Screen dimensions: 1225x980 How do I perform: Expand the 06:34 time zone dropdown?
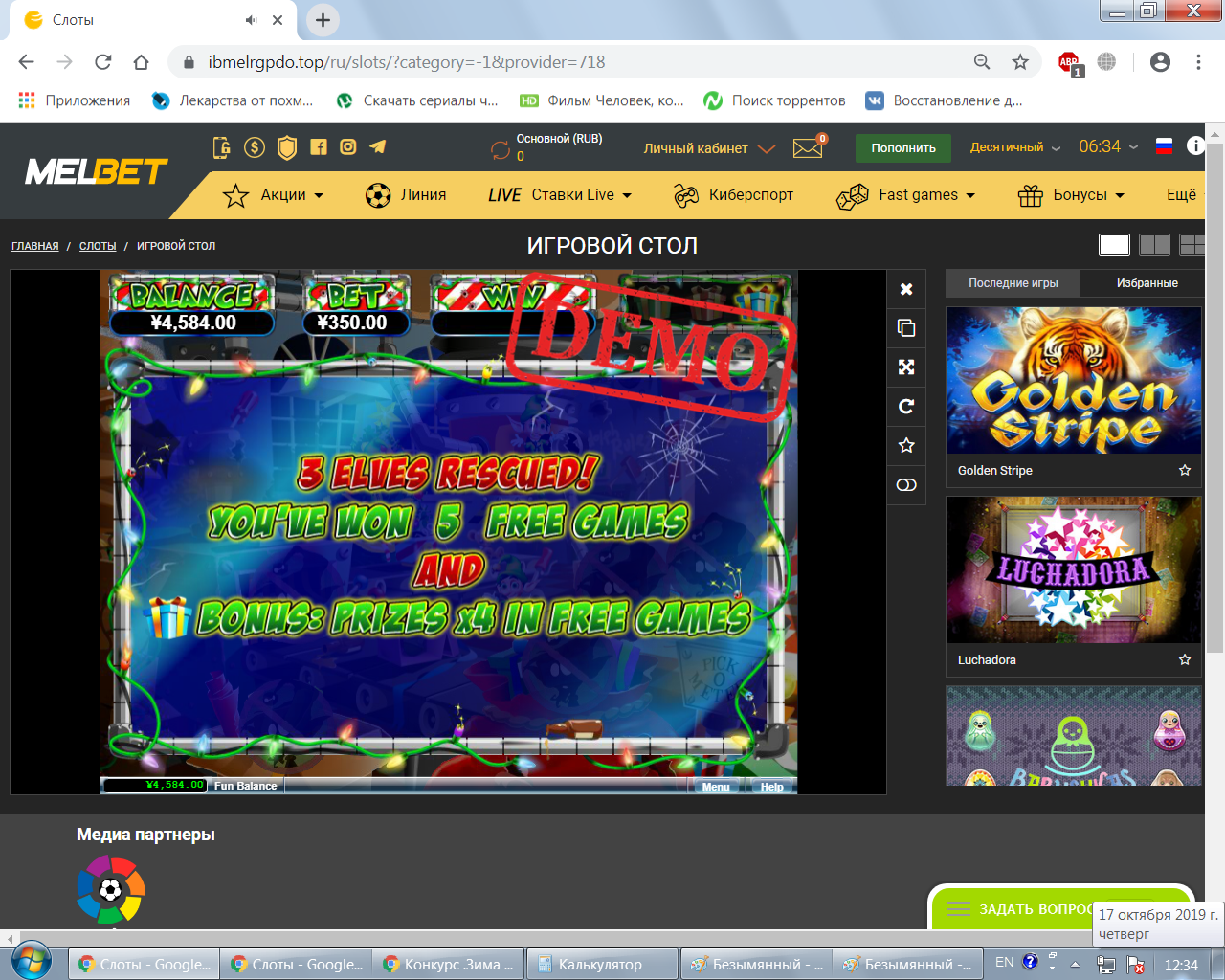1108,146
